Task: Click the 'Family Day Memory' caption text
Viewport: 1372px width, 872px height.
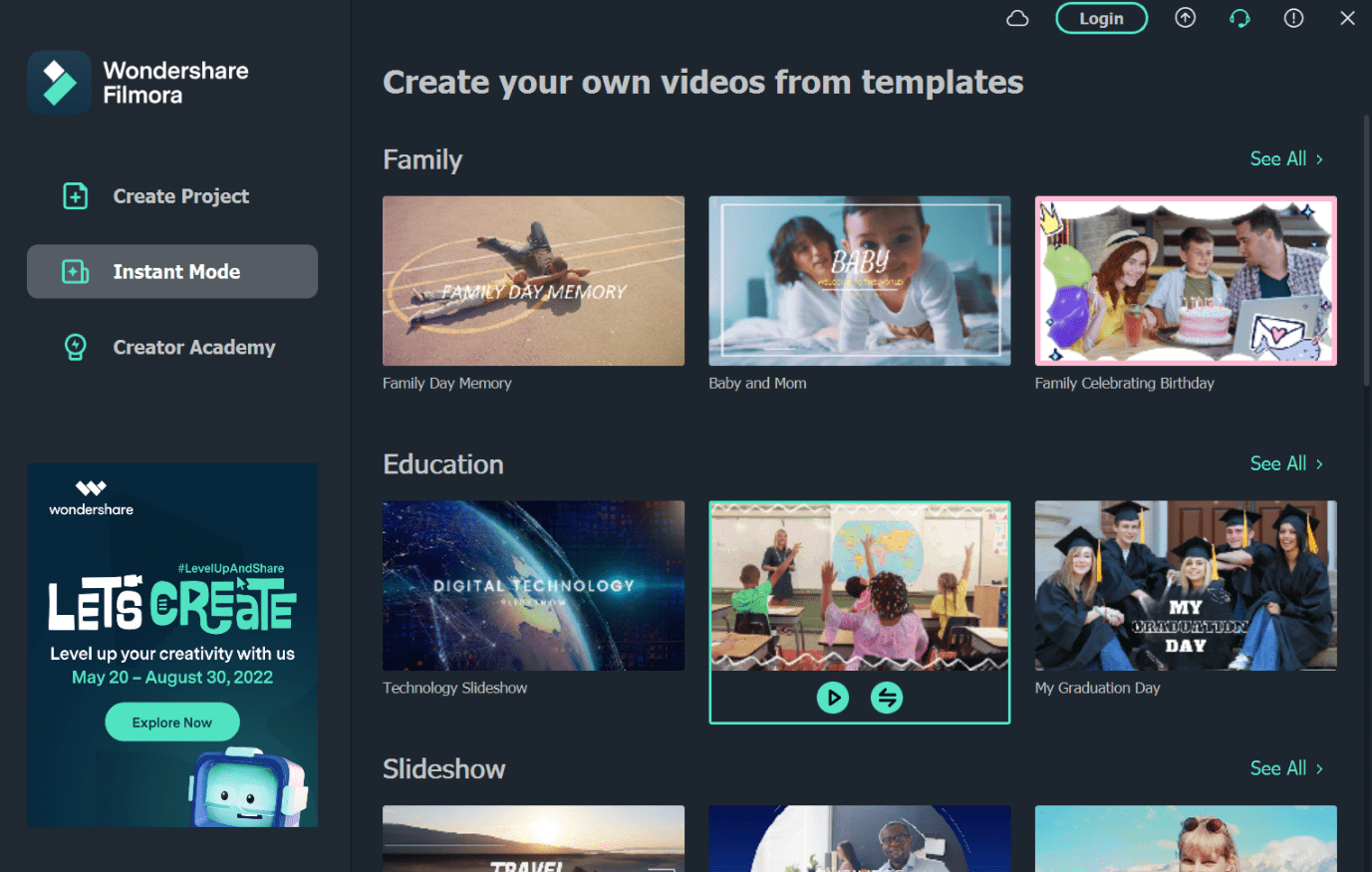Action: (447, 384)
